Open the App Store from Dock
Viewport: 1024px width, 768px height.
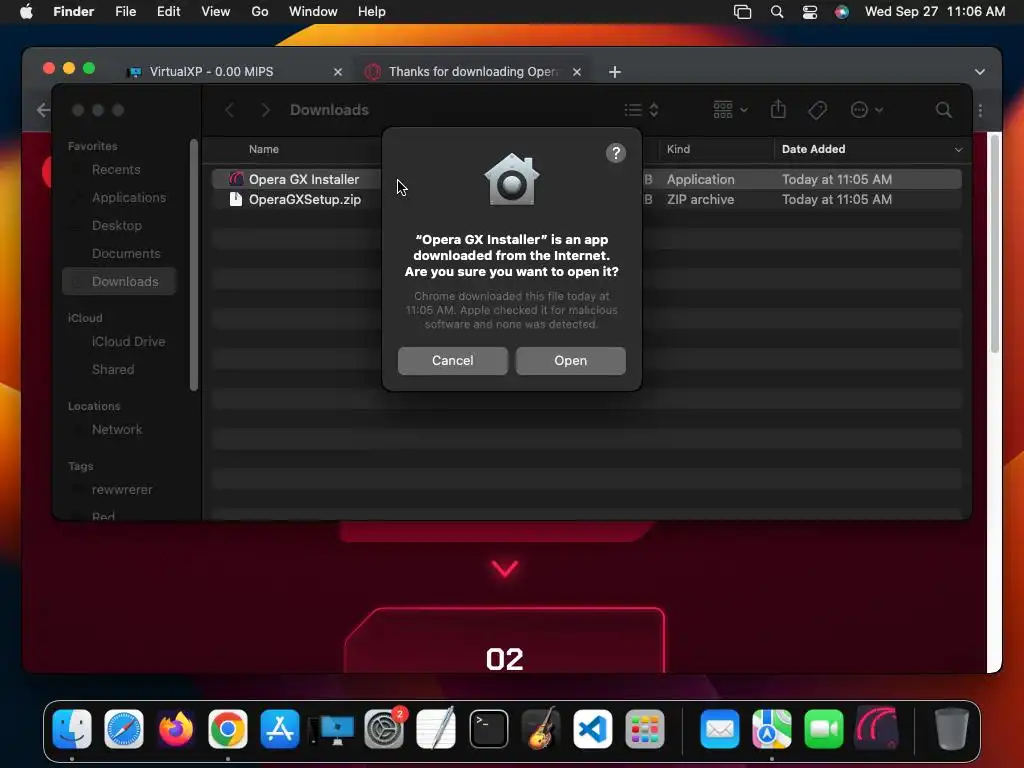280,728
